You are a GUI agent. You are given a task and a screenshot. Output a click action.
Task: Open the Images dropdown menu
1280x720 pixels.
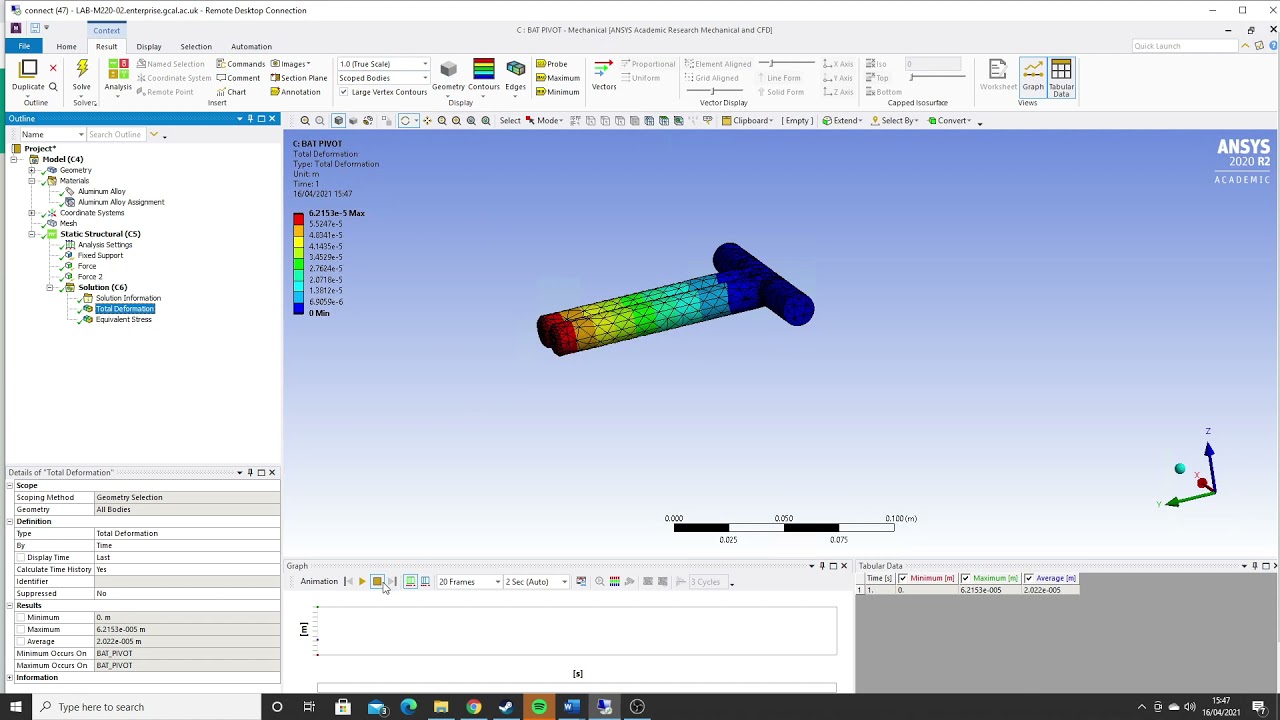tap(295, 64)
